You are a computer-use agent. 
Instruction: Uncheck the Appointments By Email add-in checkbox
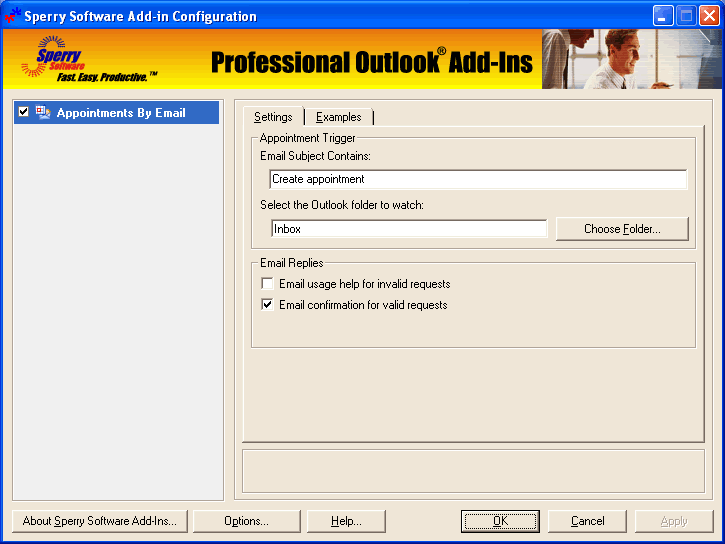tap(24, 113)
